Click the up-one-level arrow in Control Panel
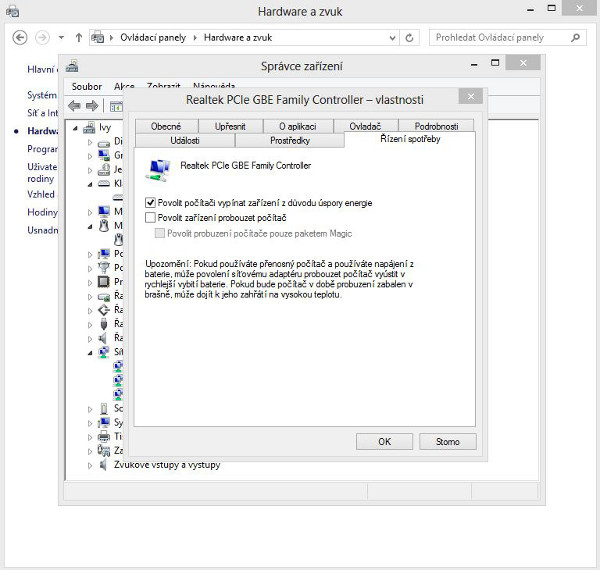Image resolution: width=600 pixels, height=570 pixels. click(x=79, y=37)
